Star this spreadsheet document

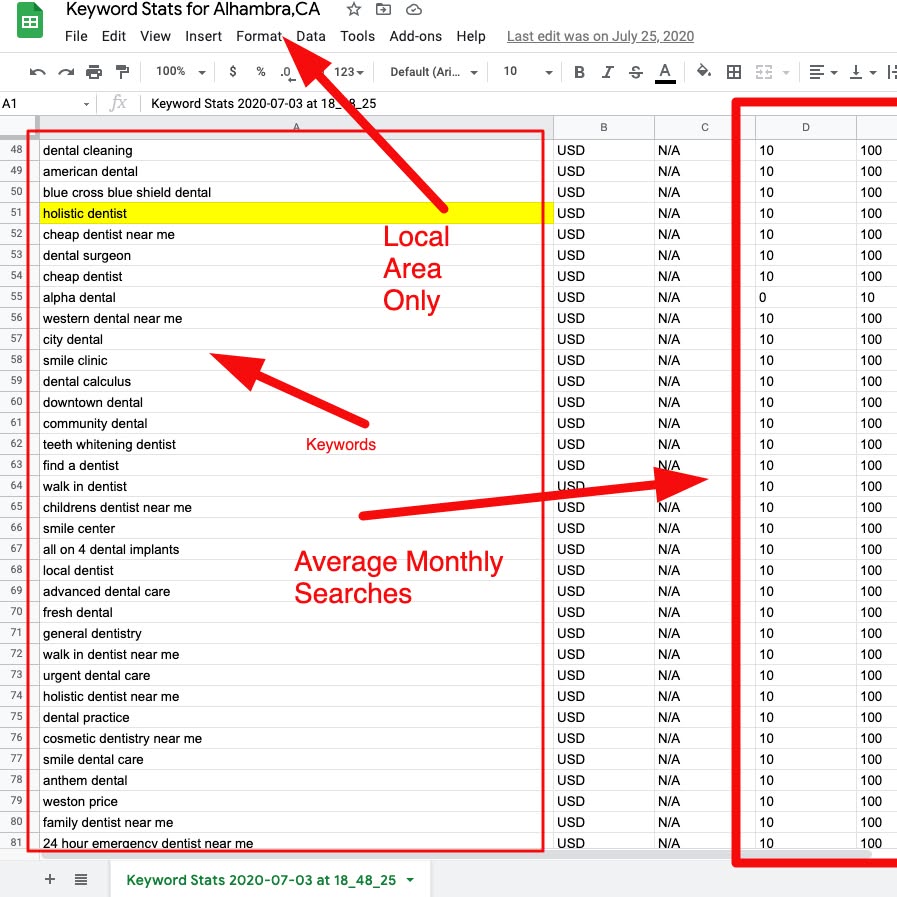pyautogui.click(x=353, y=10)
